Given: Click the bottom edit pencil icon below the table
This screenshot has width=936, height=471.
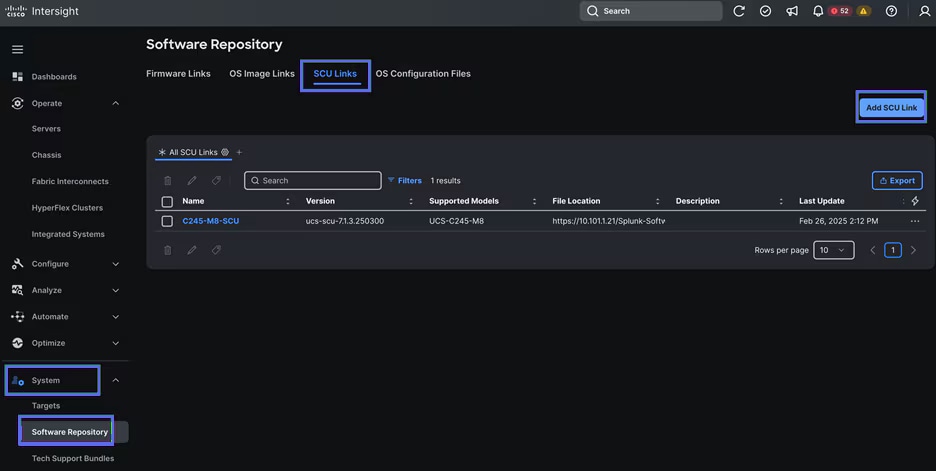Looking at the screenshot, I should (192, 250).
